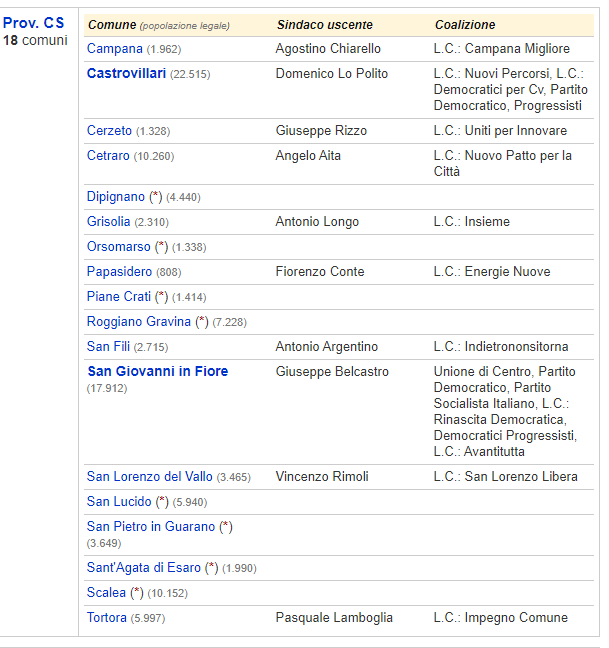Click San Giovanni in Fiore's coalition text
Screen dimensions: 609x648
coord(505,412)
